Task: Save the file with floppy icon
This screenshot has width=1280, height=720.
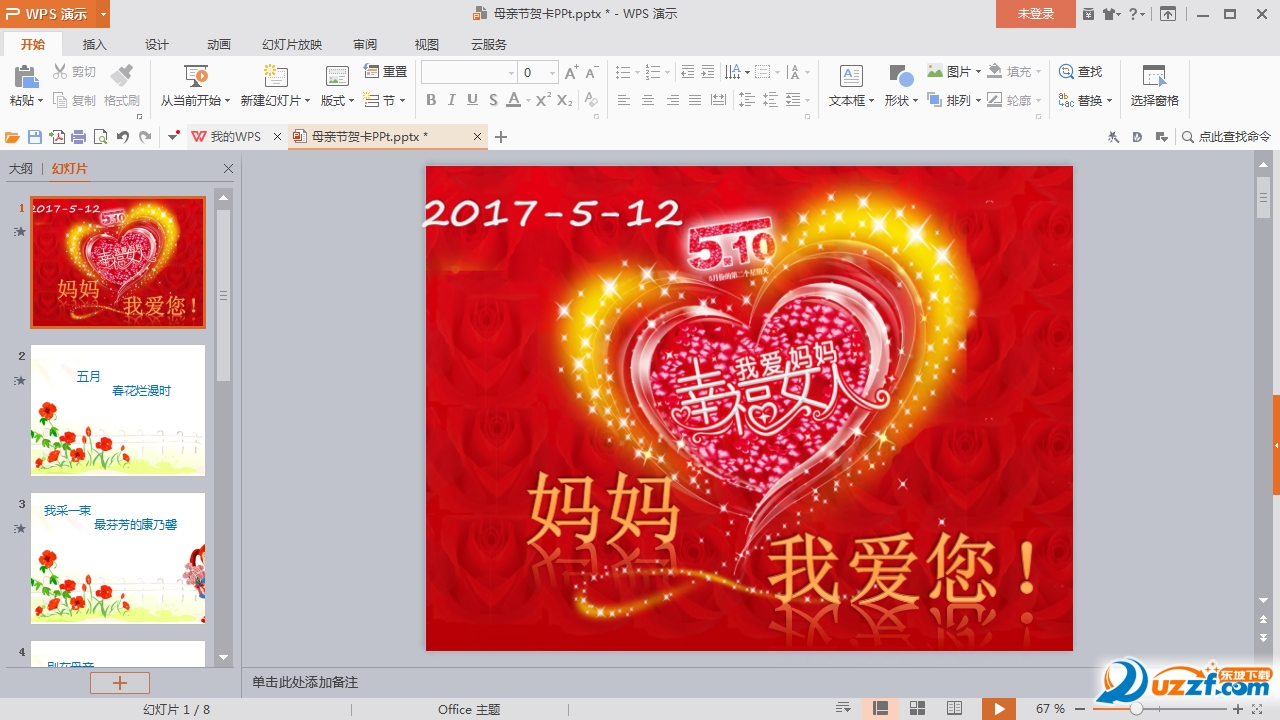Action: [35, 137]
